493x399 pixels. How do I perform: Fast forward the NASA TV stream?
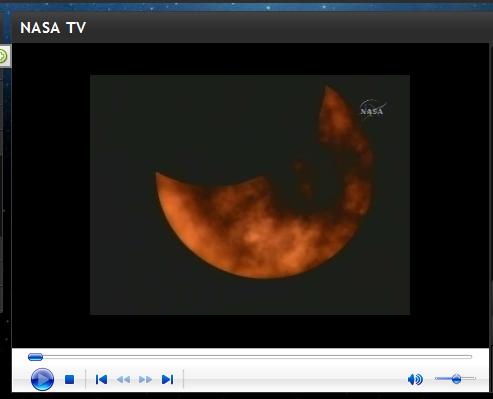point(145,379)
